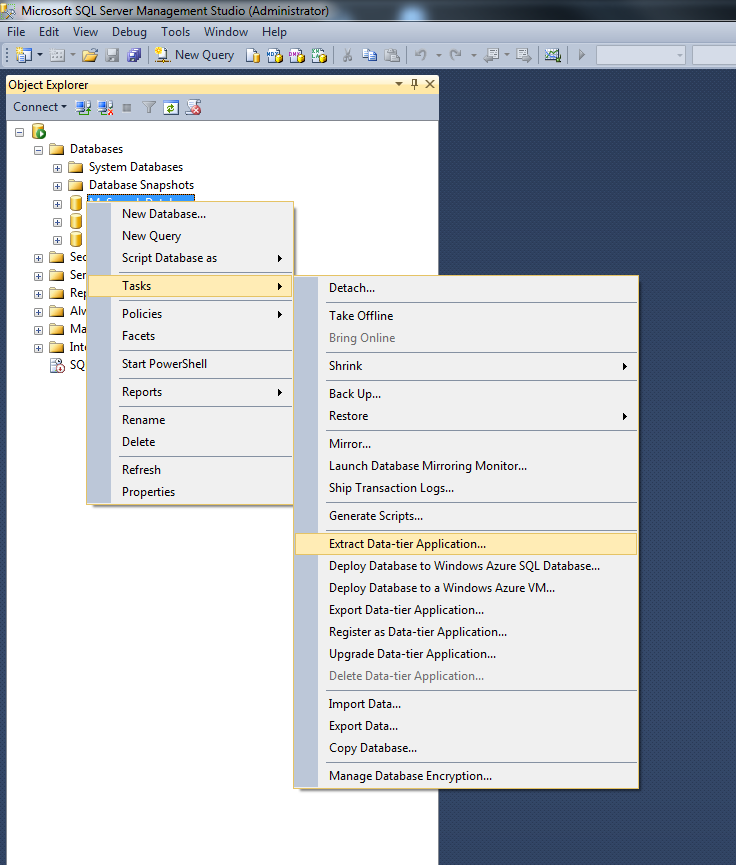Click the Refresh icon in Object Explorer toolbar
Viewport: 736px width, 865px height.
(x=171, y=108)
